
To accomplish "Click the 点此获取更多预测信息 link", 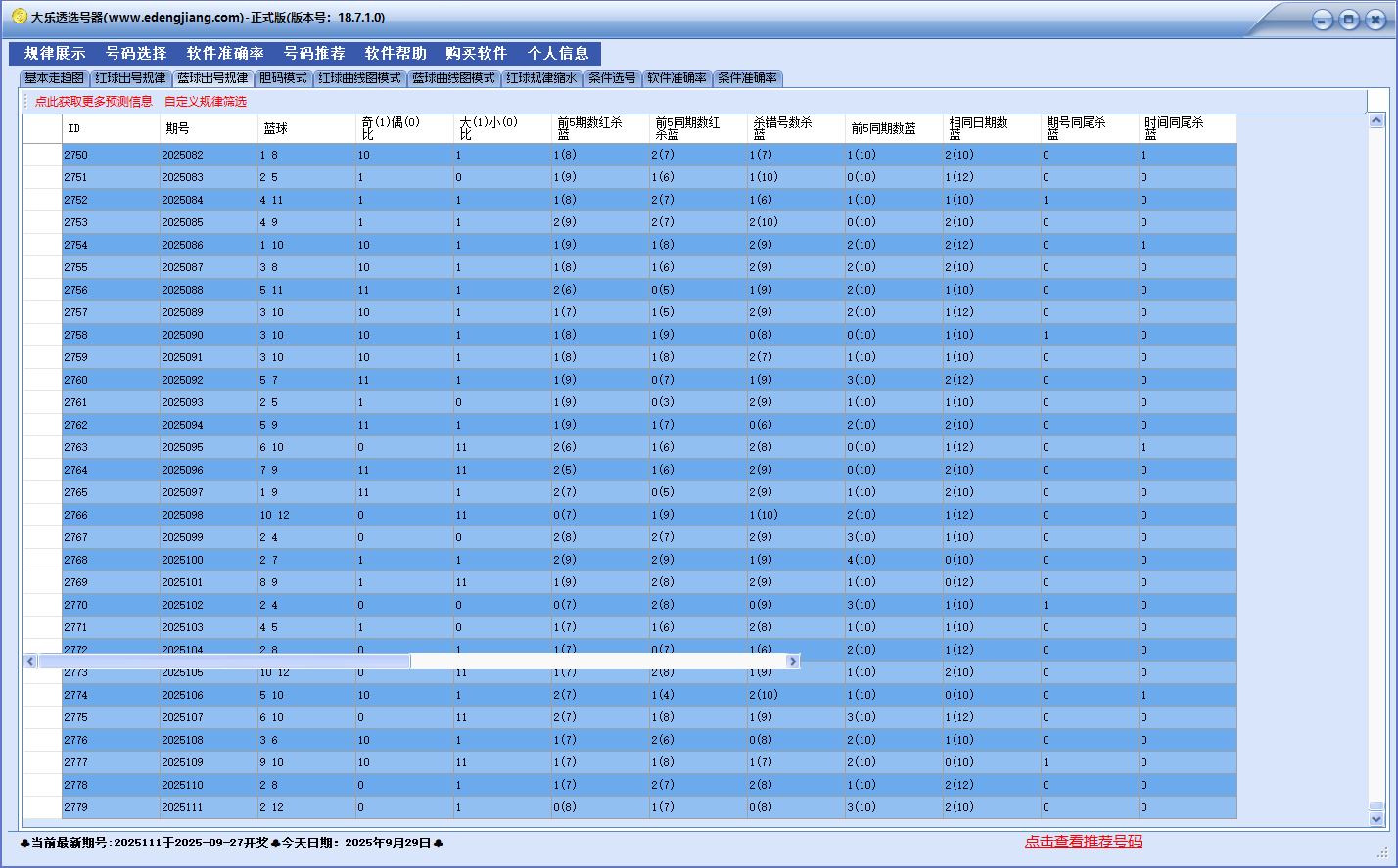I will [94, 102].
